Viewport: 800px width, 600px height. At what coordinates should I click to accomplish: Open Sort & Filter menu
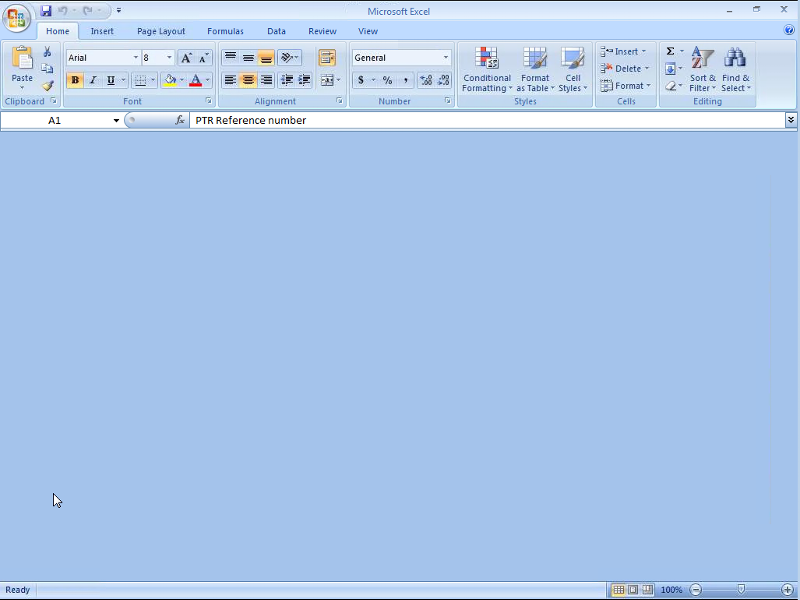[x=703, y=69]
